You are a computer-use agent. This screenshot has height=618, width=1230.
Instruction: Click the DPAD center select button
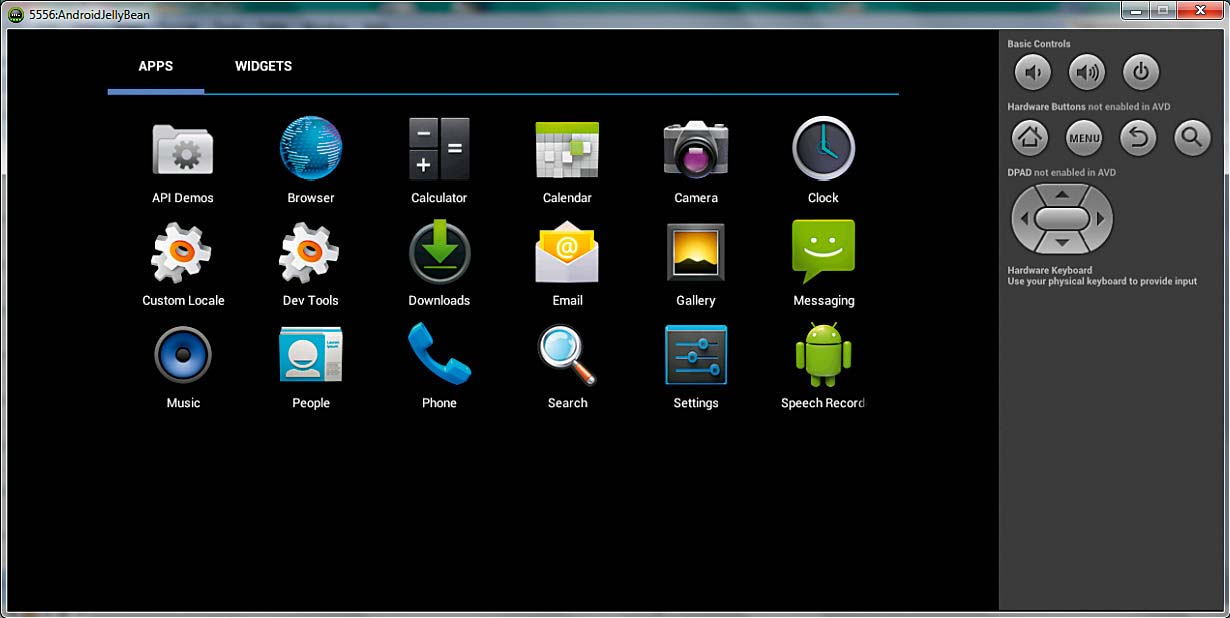1062,218
